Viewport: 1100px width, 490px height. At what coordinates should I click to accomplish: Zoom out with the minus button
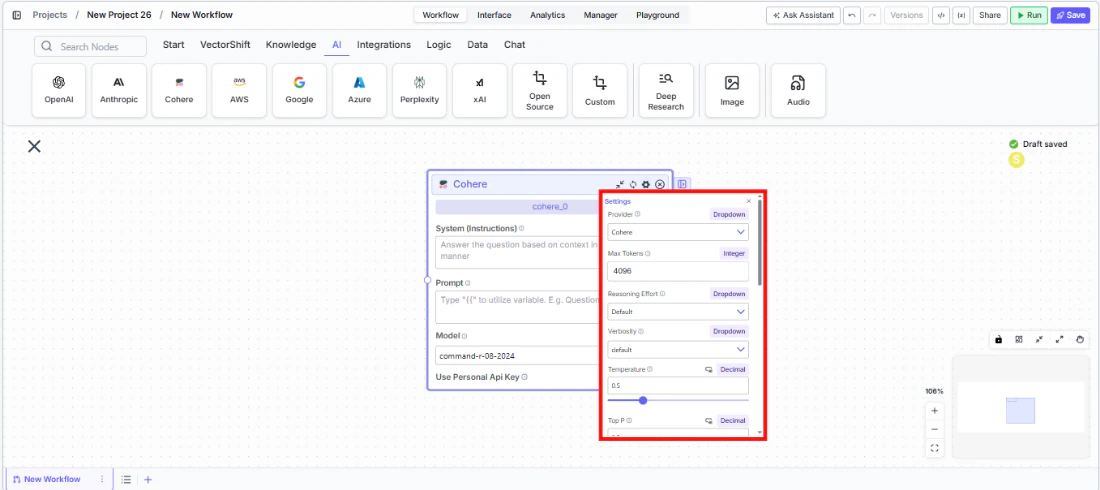934,429
